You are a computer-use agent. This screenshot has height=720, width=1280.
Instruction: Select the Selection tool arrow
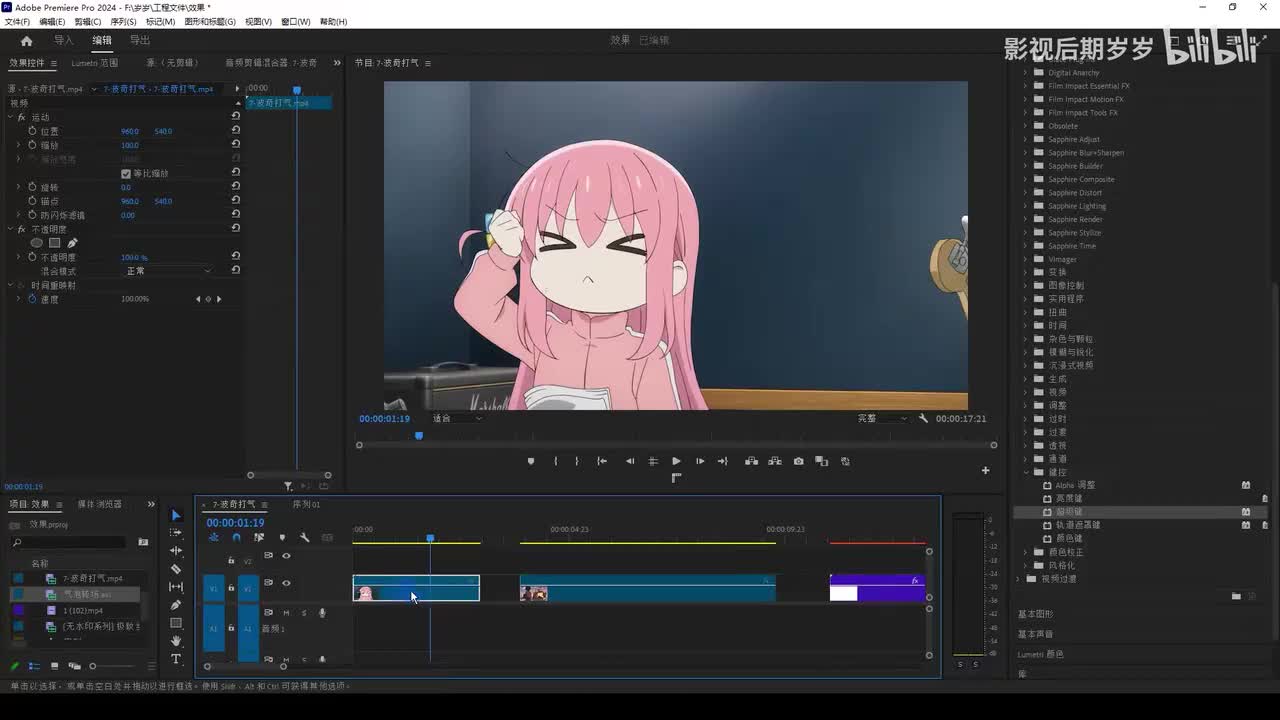(x=176, y=515)
